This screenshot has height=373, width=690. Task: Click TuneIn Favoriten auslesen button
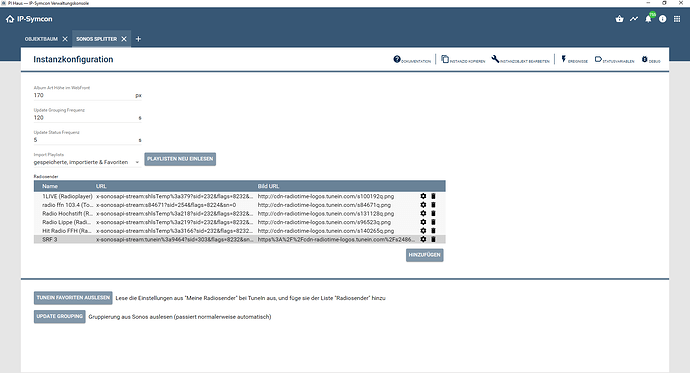click(73, 298)
